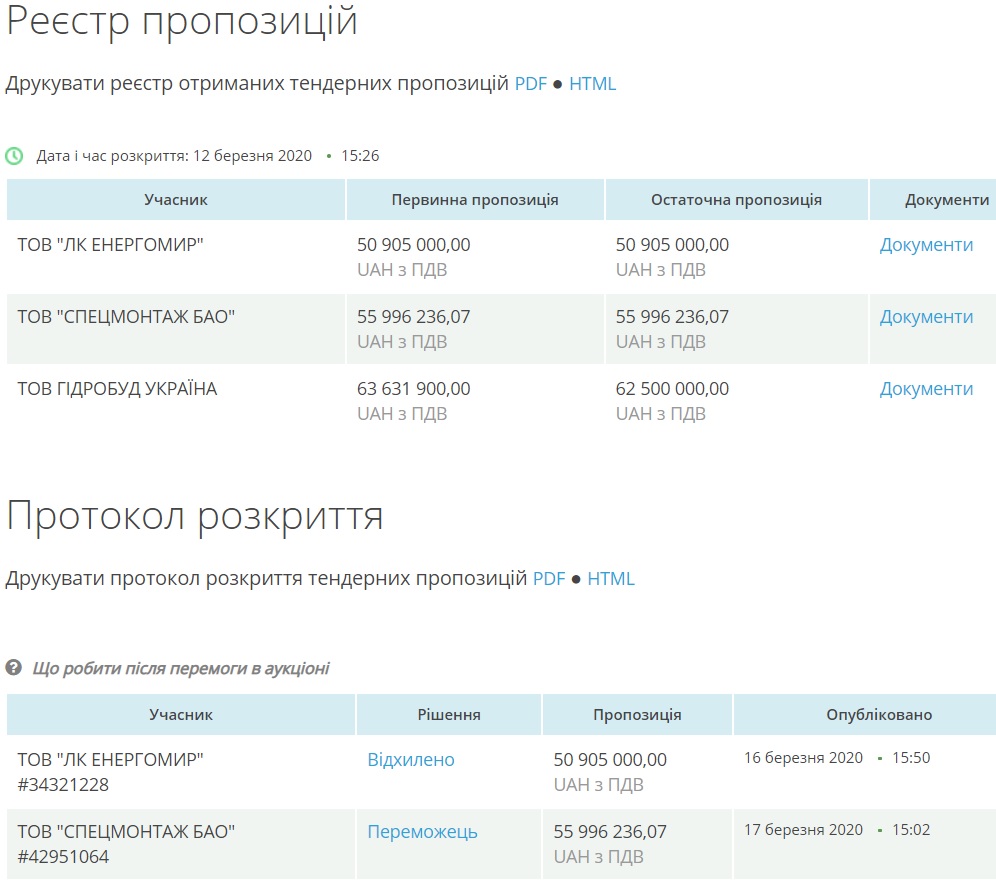Select ТОВ "ЛК ЕНЕРГОМИР" in the registry table
The width and height of the screenshot is (996, 885).
(x=111, y=245)
